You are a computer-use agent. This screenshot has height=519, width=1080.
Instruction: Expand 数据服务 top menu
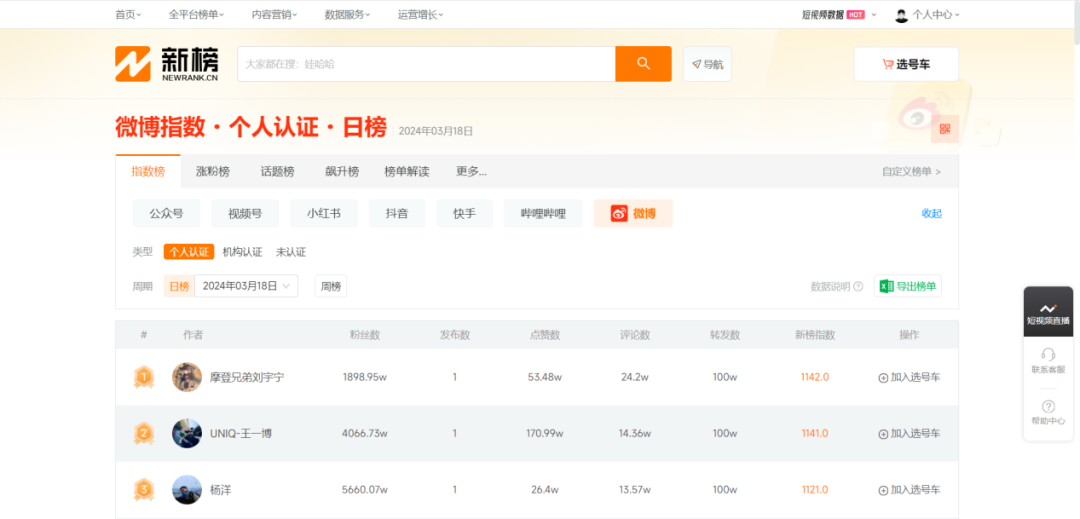(x=348, y=14)
